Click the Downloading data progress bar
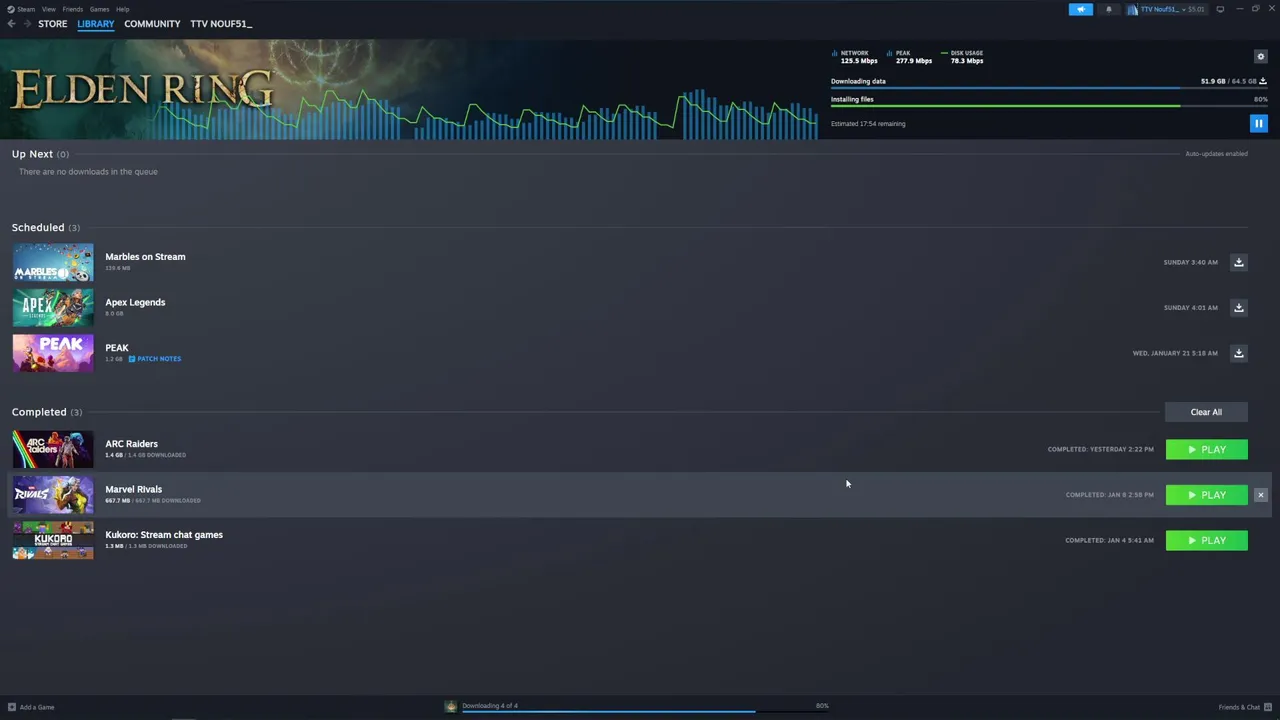This screenshot has height=720, width=1280. point(1049,88)
